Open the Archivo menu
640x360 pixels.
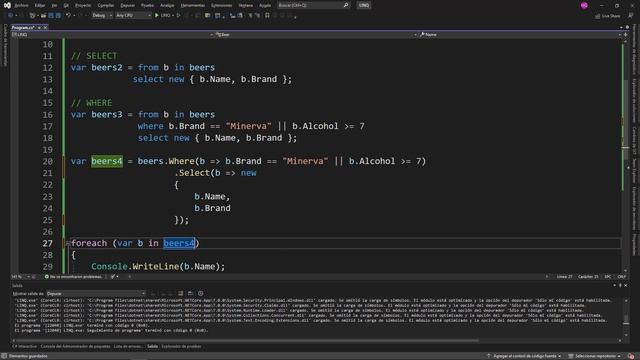coord(21,5)
